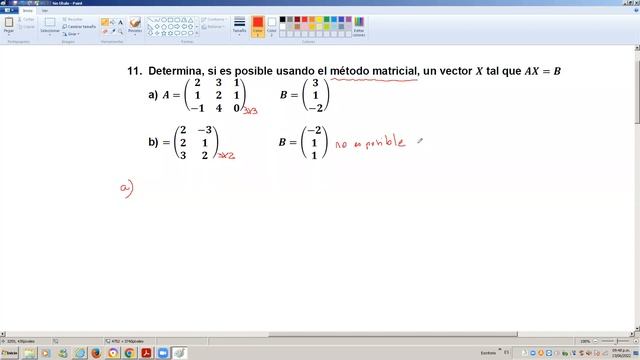Pick the pink color swatch
The height and width of the screenshot is (360, 640).
[304, 27]
